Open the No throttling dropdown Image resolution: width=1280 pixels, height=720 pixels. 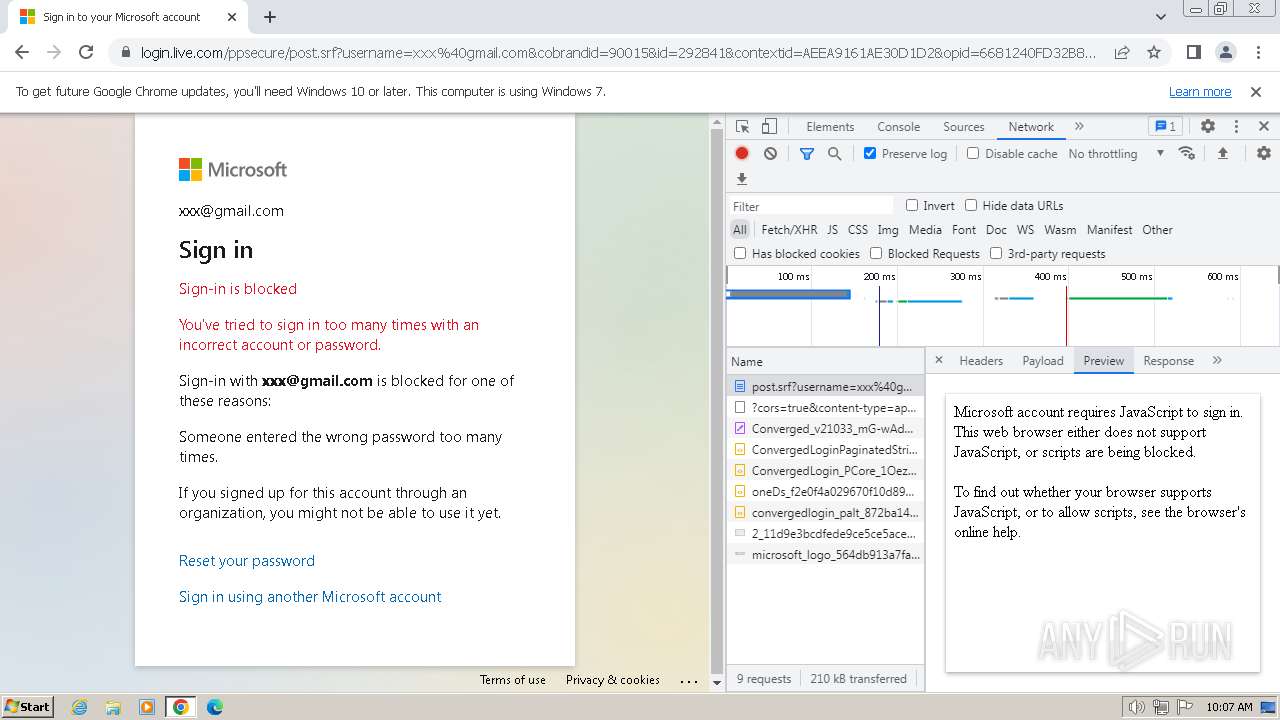1116,153
